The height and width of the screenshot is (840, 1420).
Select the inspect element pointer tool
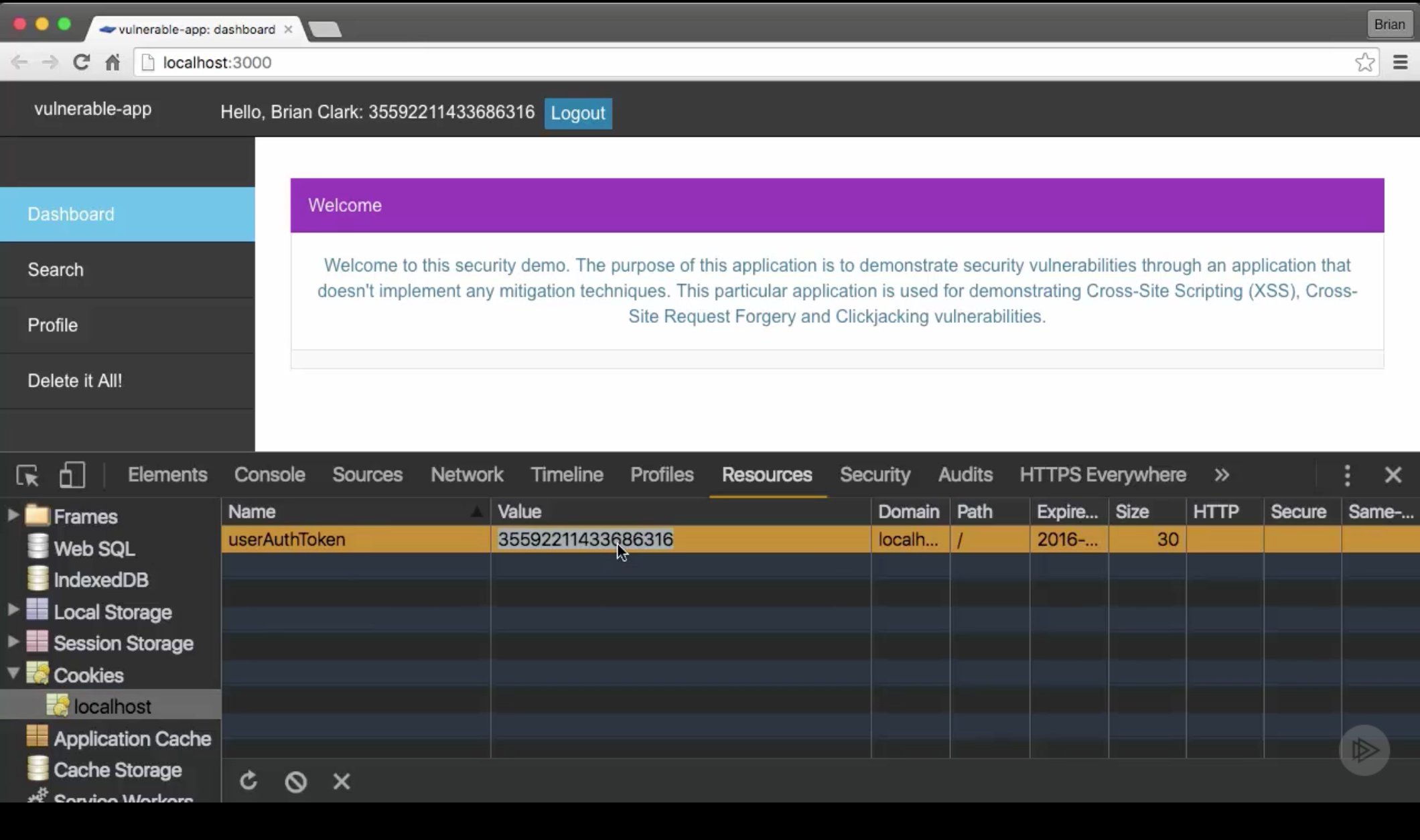tap(27, 475)
